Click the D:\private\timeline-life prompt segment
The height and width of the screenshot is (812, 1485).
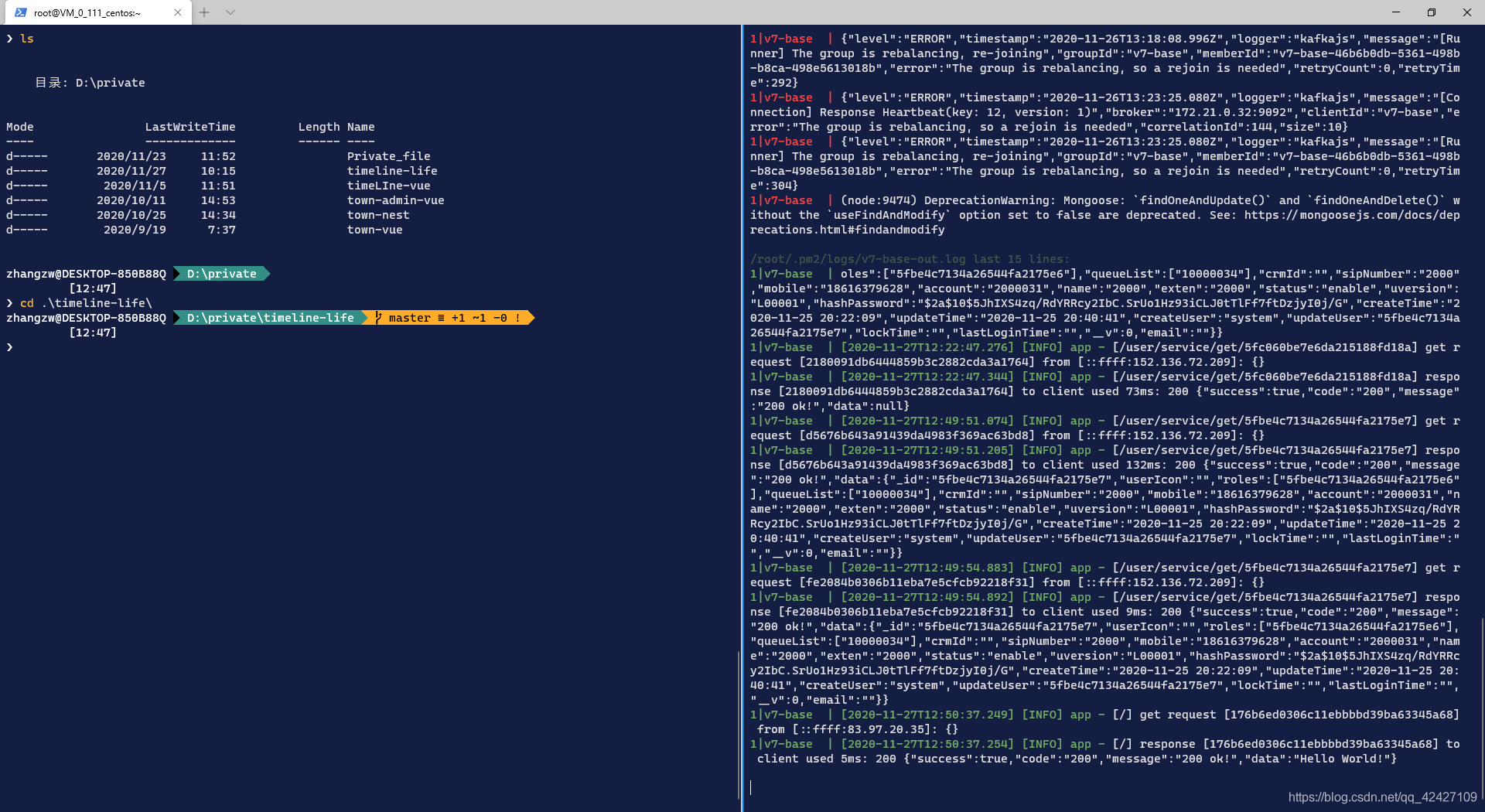(x=270, y=318)
